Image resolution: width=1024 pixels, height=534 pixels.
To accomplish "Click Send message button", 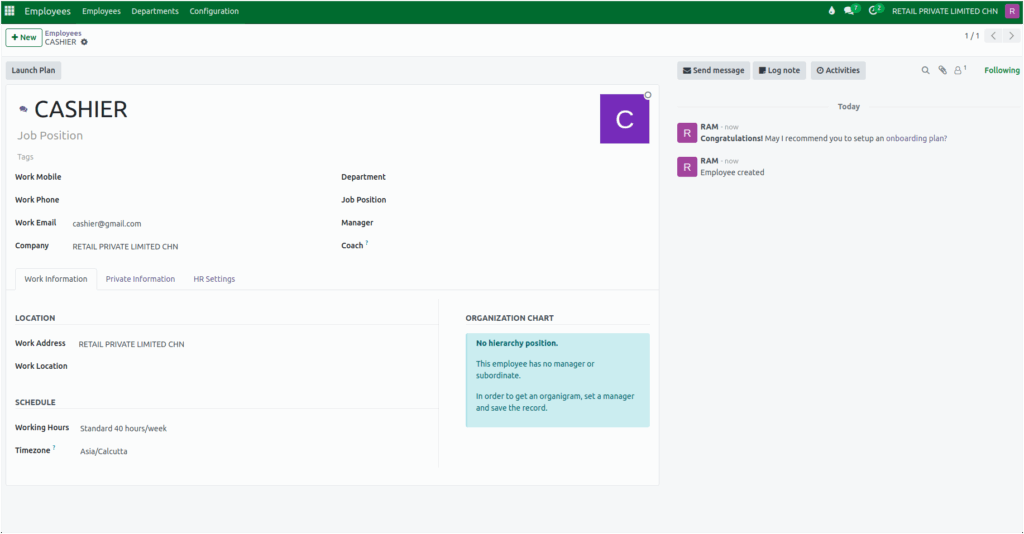I will [x=713, y=71].
